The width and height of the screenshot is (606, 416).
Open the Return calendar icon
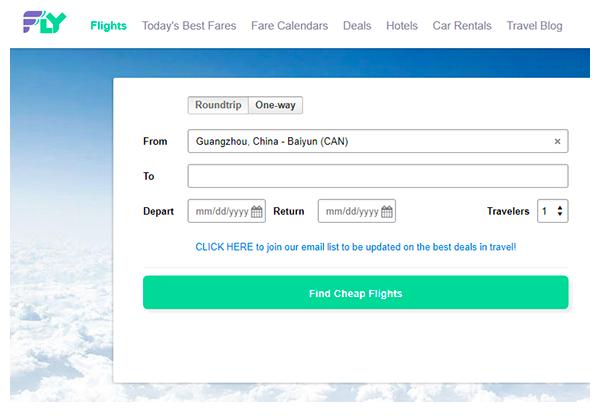pos(387,211)
